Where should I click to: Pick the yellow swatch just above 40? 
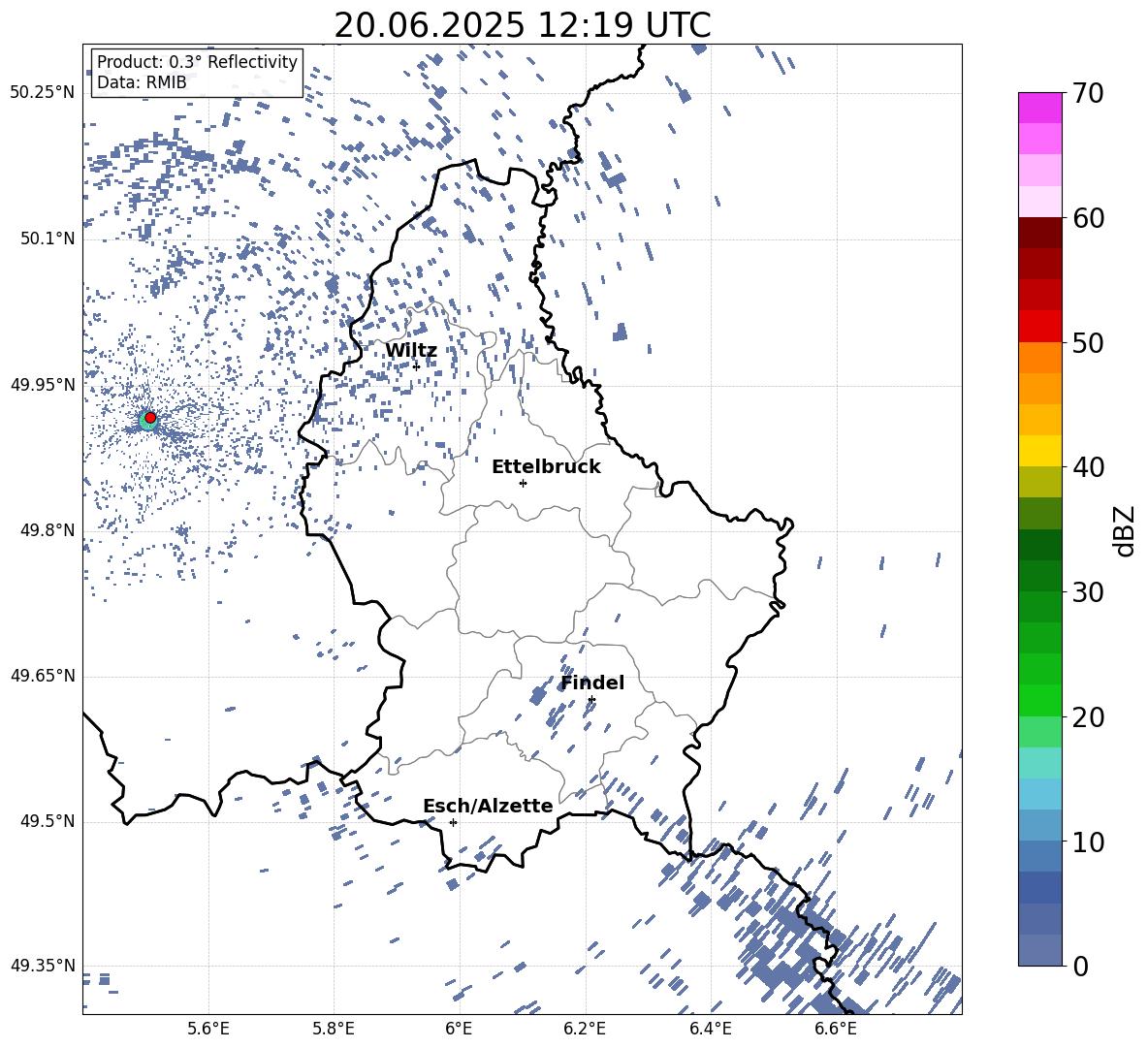(1039, 451)
